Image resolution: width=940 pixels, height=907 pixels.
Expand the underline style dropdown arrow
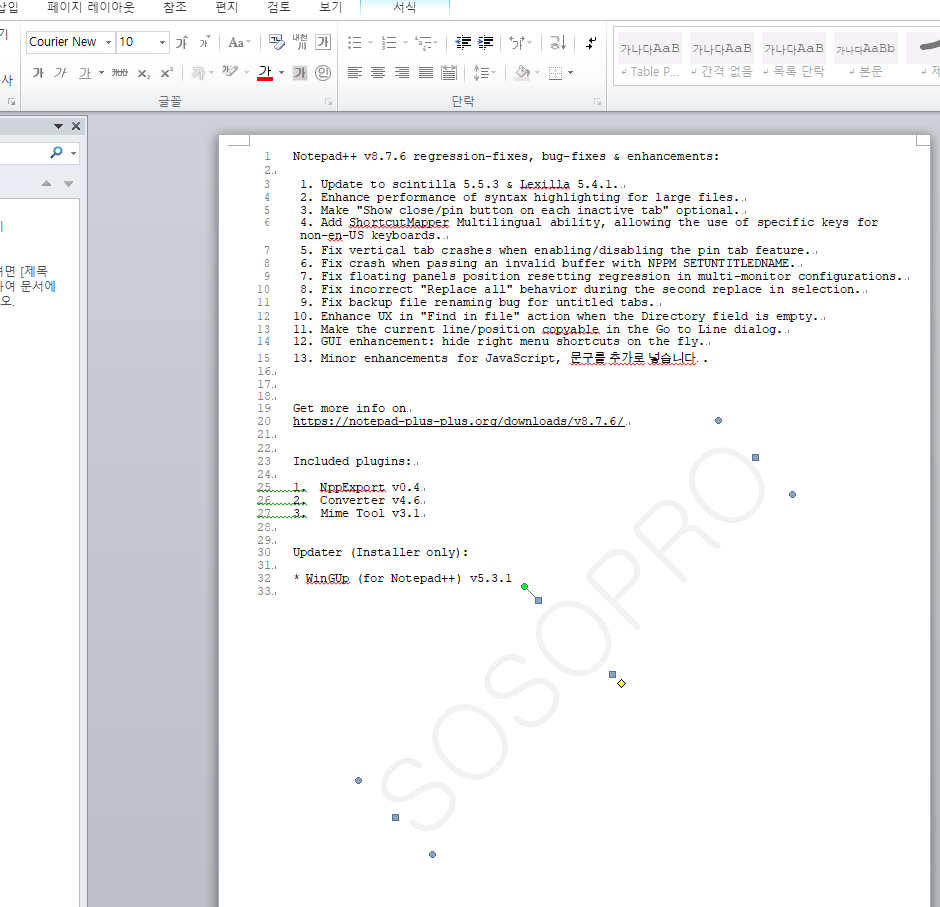tap(101, 73)
